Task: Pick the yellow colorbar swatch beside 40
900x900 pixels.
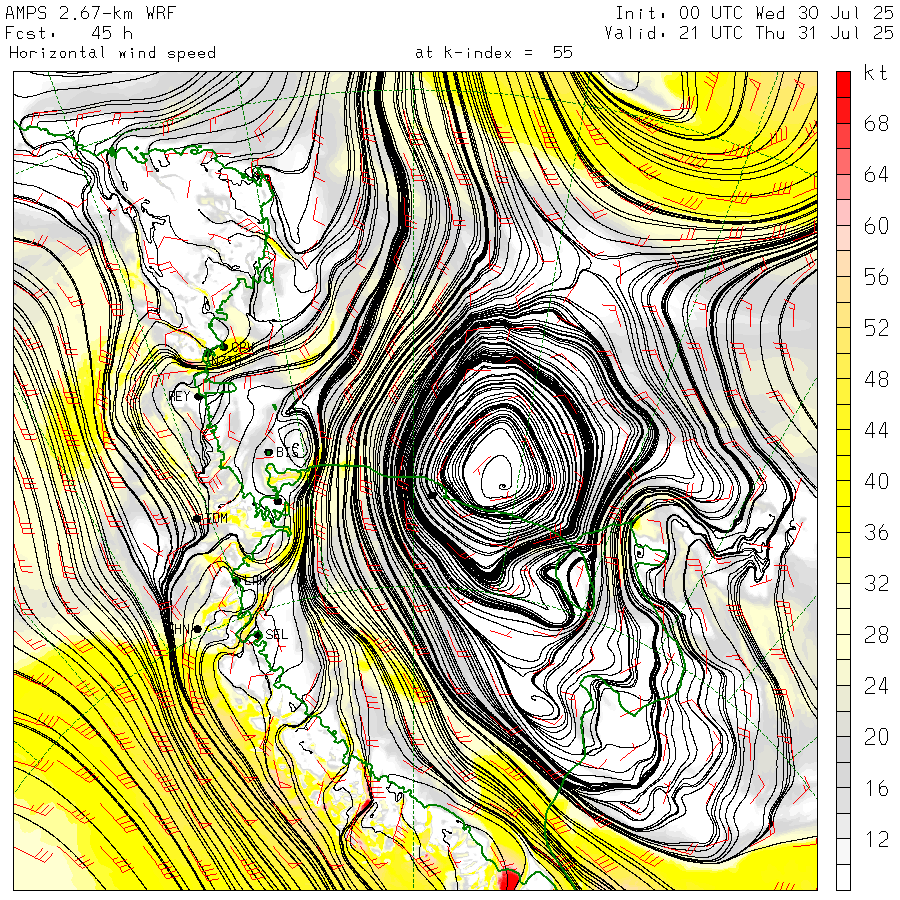Action: [x=843, y=494]
